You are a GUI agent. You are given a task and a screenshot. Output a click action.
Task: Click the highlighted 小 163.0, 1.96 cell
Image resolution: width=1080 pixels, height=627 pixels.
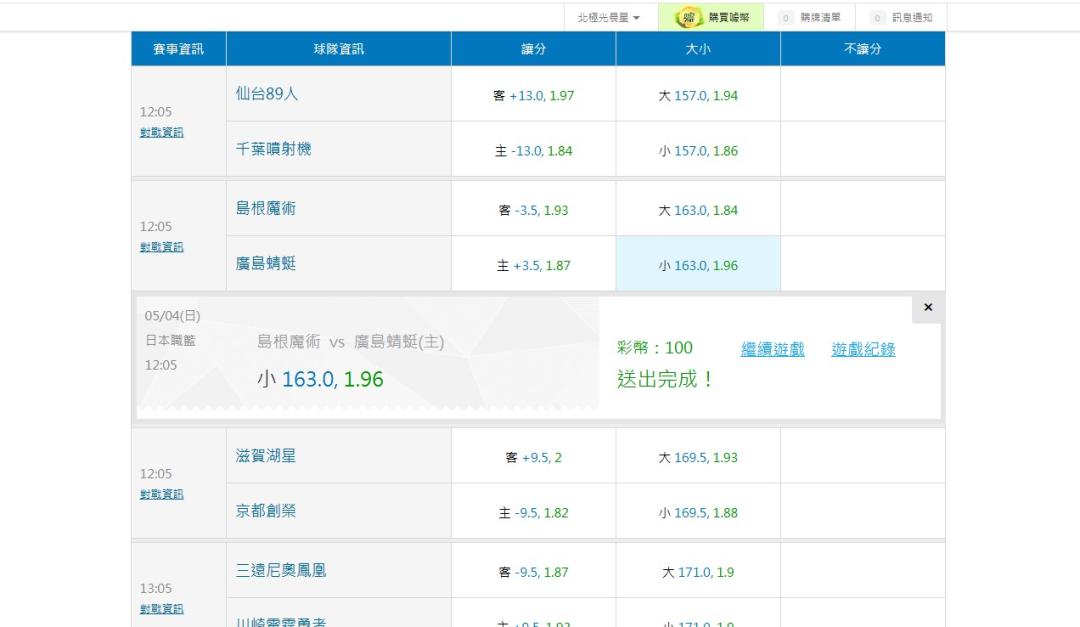pos(698,265)
